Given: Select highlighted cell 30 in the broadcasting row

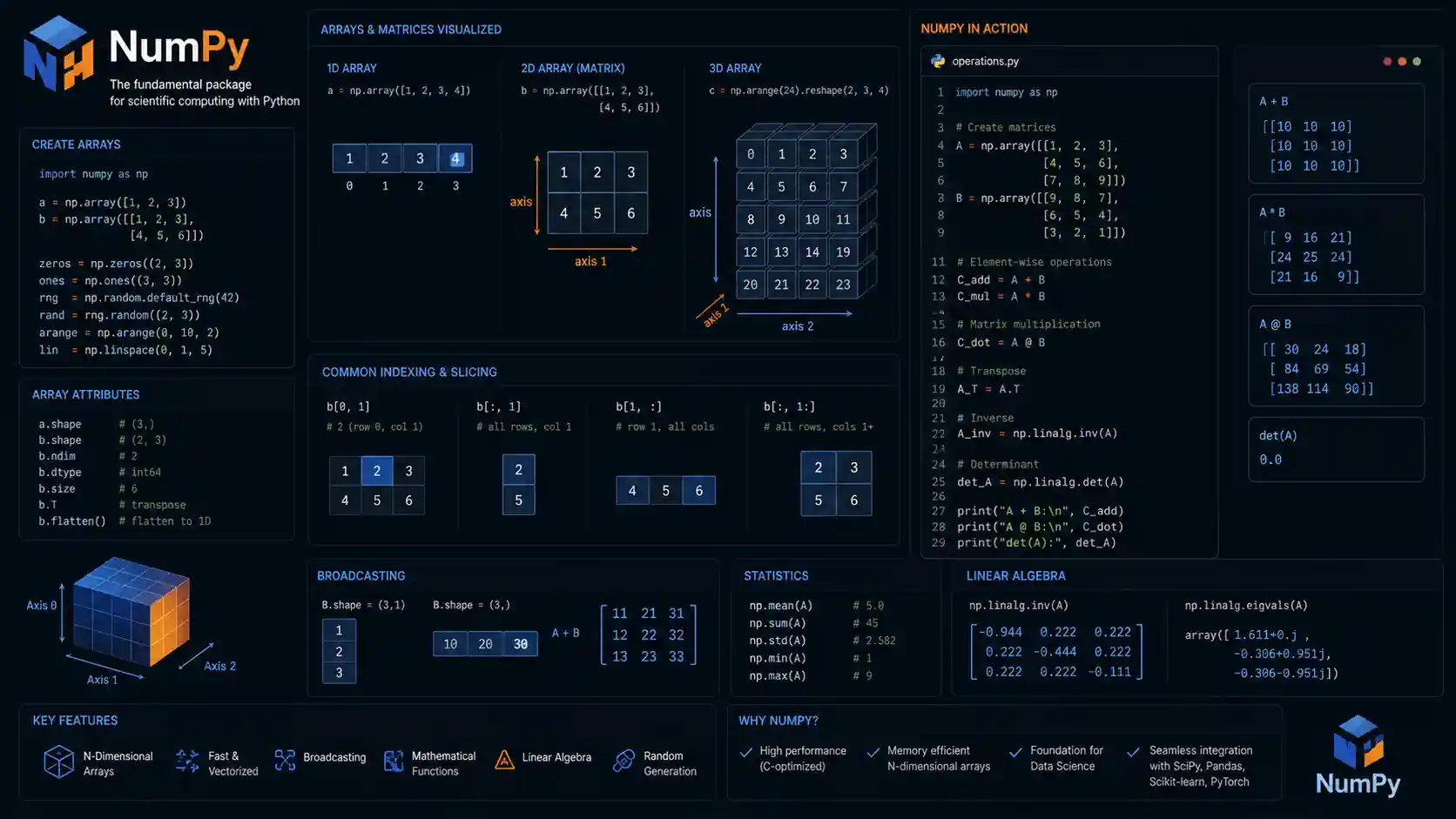Looking at the screenshot, I should point(521,644).
